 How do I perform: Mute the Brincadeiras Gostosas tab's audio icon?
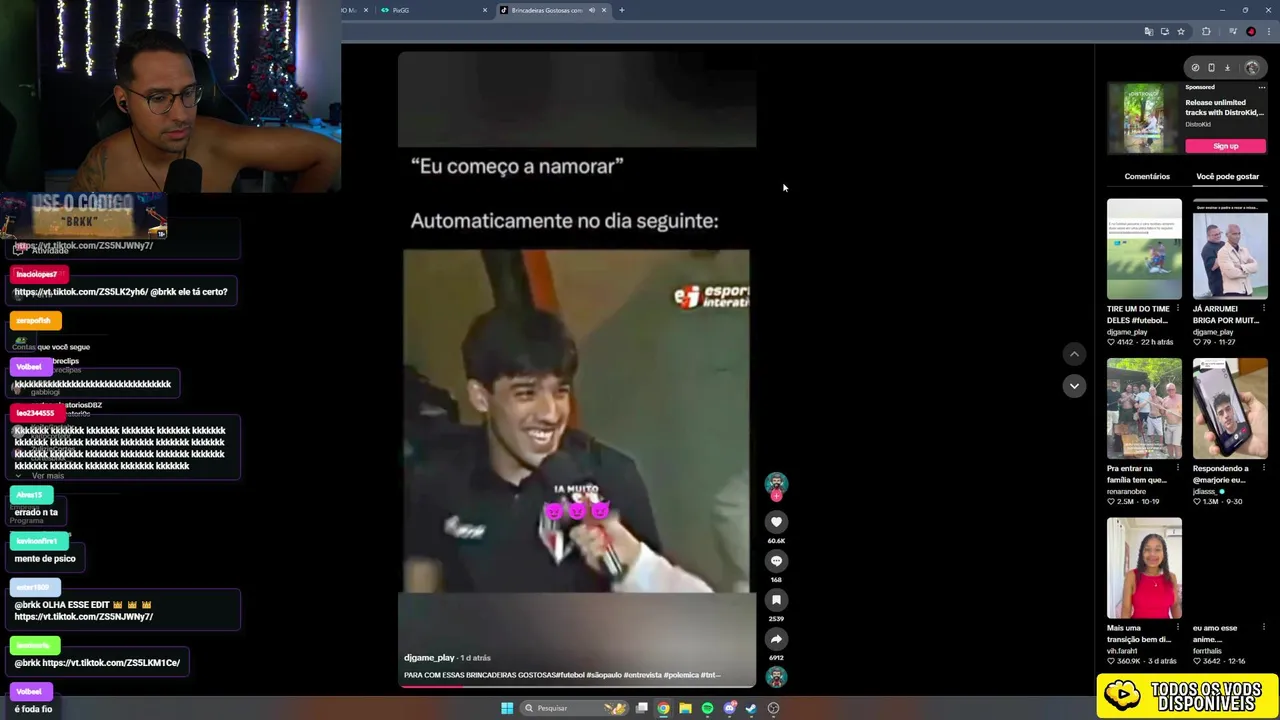coord(591,10)
